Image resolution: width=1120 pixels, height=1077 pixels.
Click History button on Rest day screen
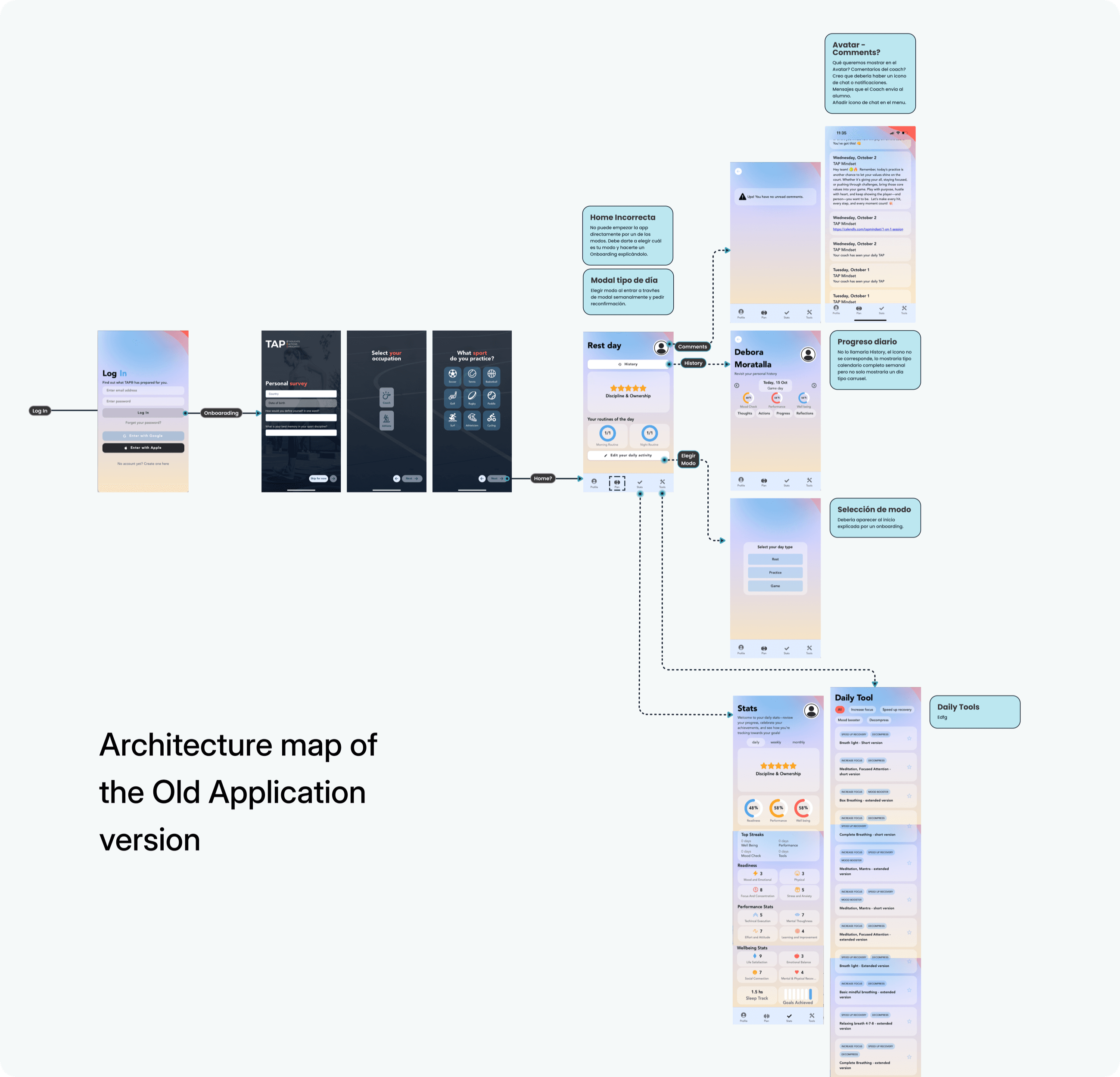(x=628, y=364)
